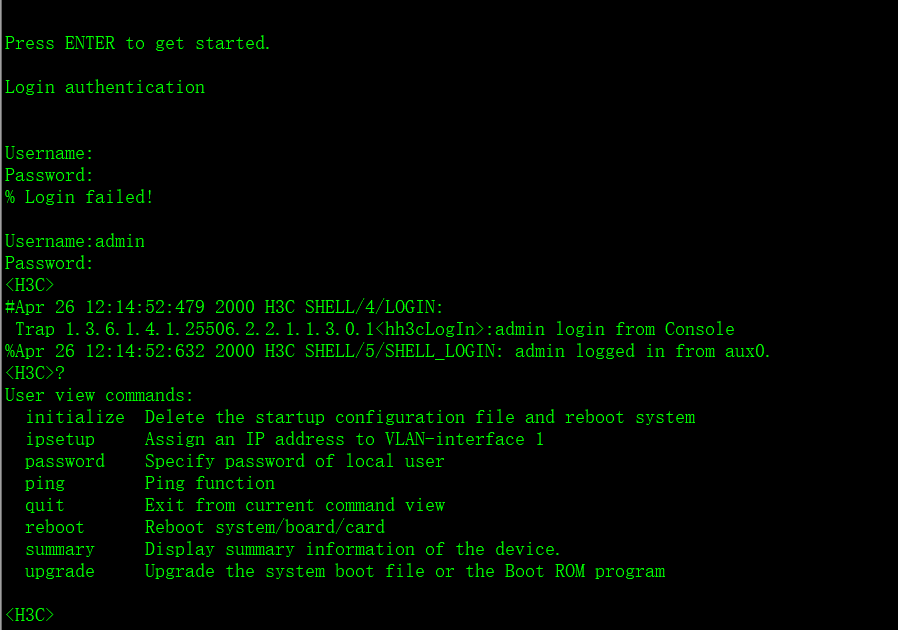The height and width of the screenshot is (630, 898).
Task: Click the 'Reboot system/board/card' description
Action: [x=265, y=527]
